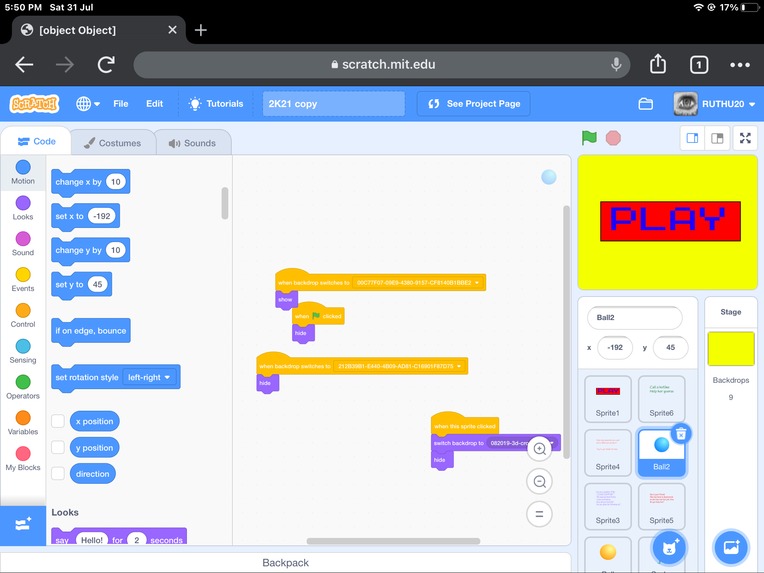Click the block palette vertical scrollbar

(225, 203)
